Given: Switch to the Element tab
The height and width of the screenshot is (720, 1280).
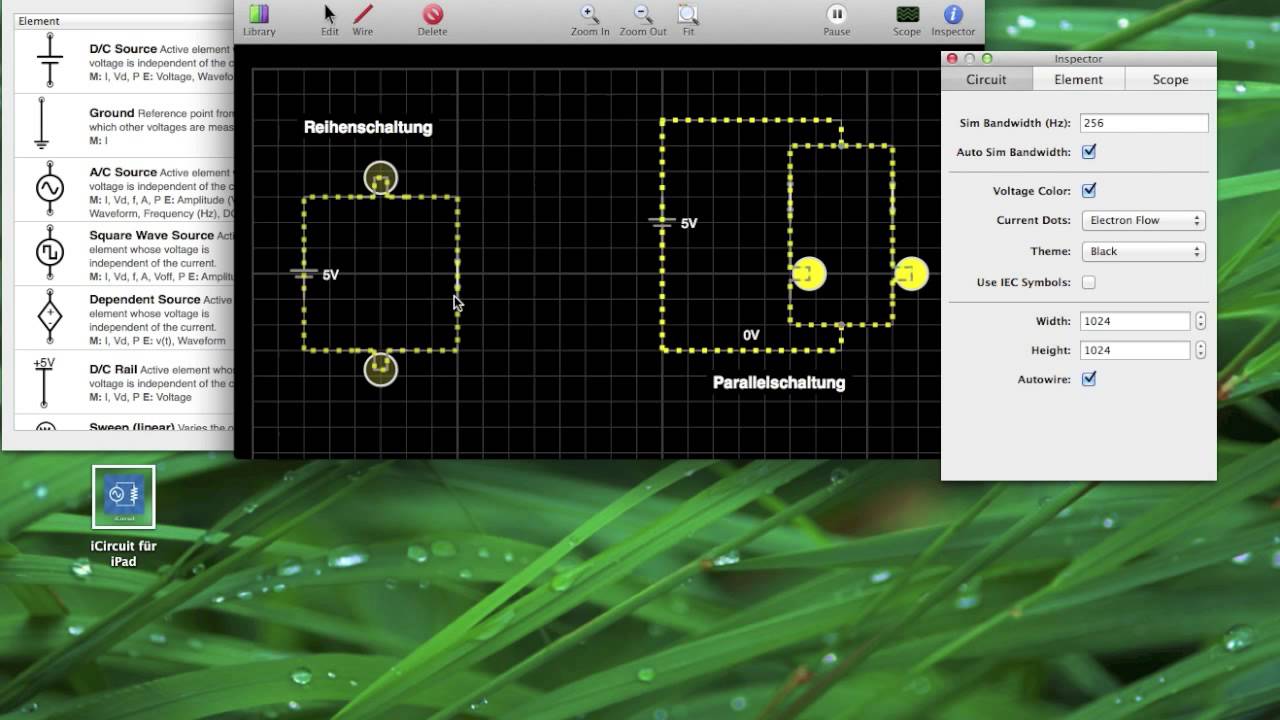Looking at the screenshot, I should (1078, 79).
